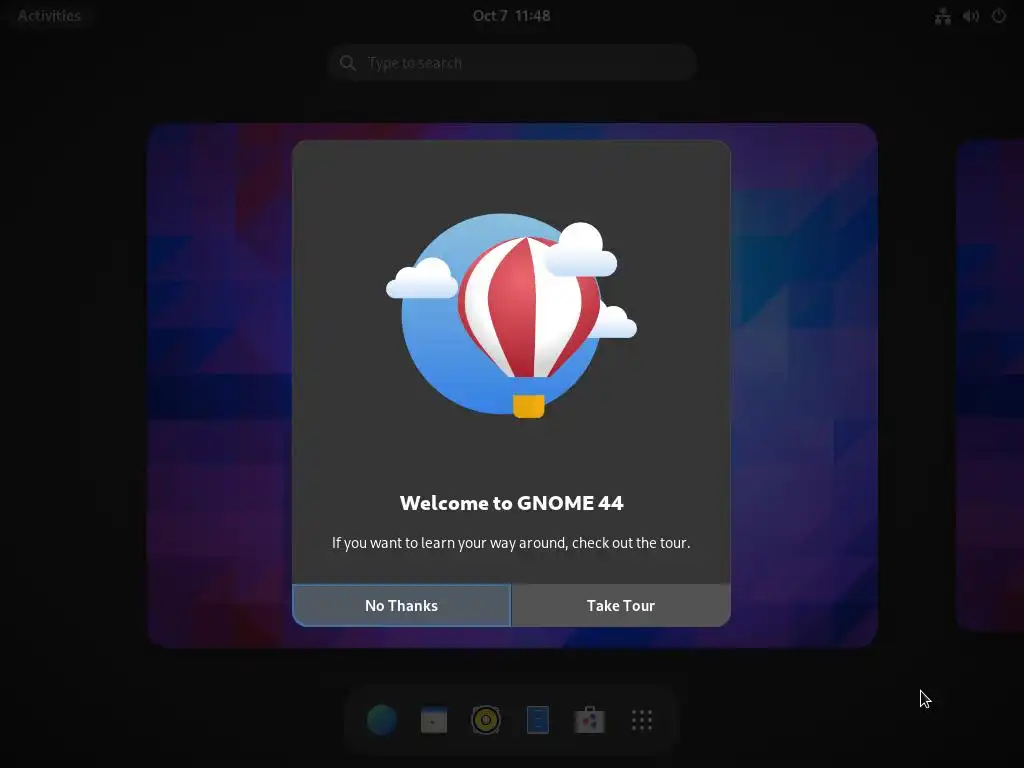Launch the Rhythmbox speaker icon in dash
The image size is (1024, 768).
coord(486,720)
